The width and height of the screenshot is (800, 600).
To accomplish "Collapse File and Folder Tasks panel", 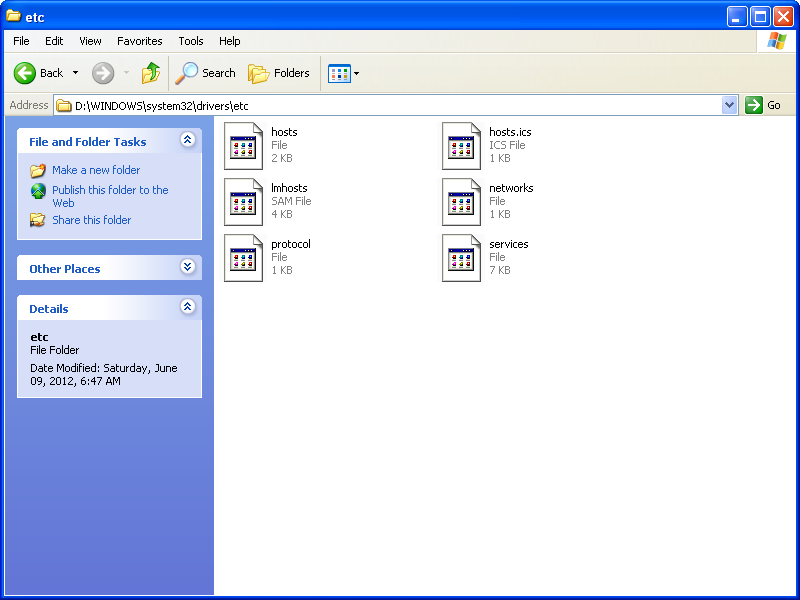I will pos(188,140).
